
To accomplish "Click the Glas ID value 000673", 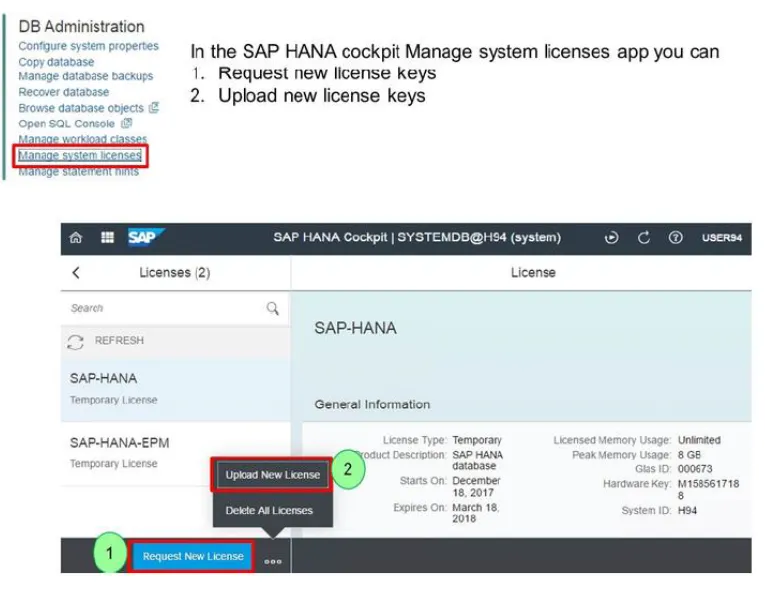I will coord(695,469).
